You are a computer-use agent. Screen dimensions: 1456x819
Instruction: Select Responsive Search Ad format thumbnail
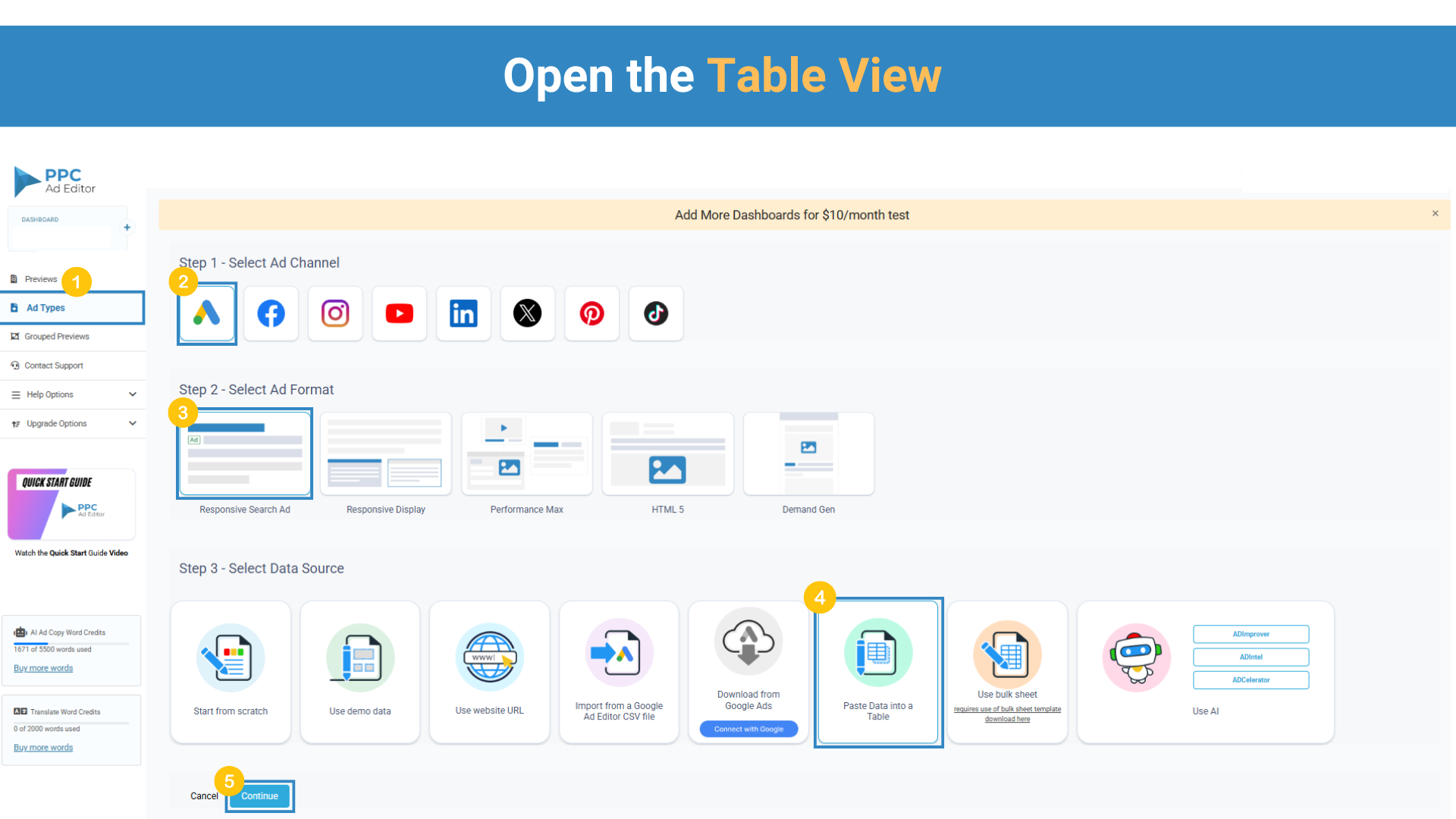244,453
